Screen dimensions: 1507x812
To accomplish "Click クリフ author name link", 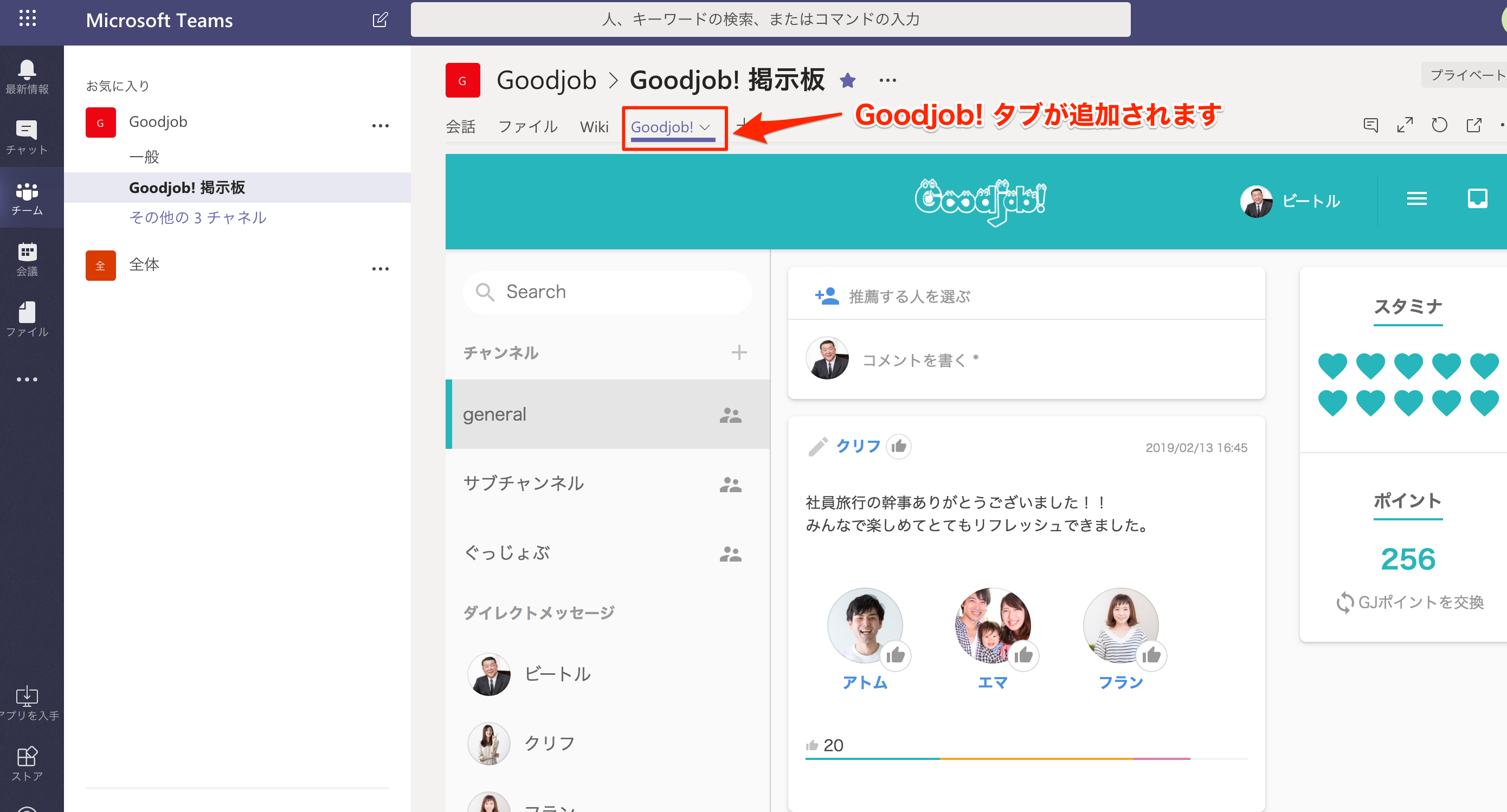I will [x=858, y=446].
